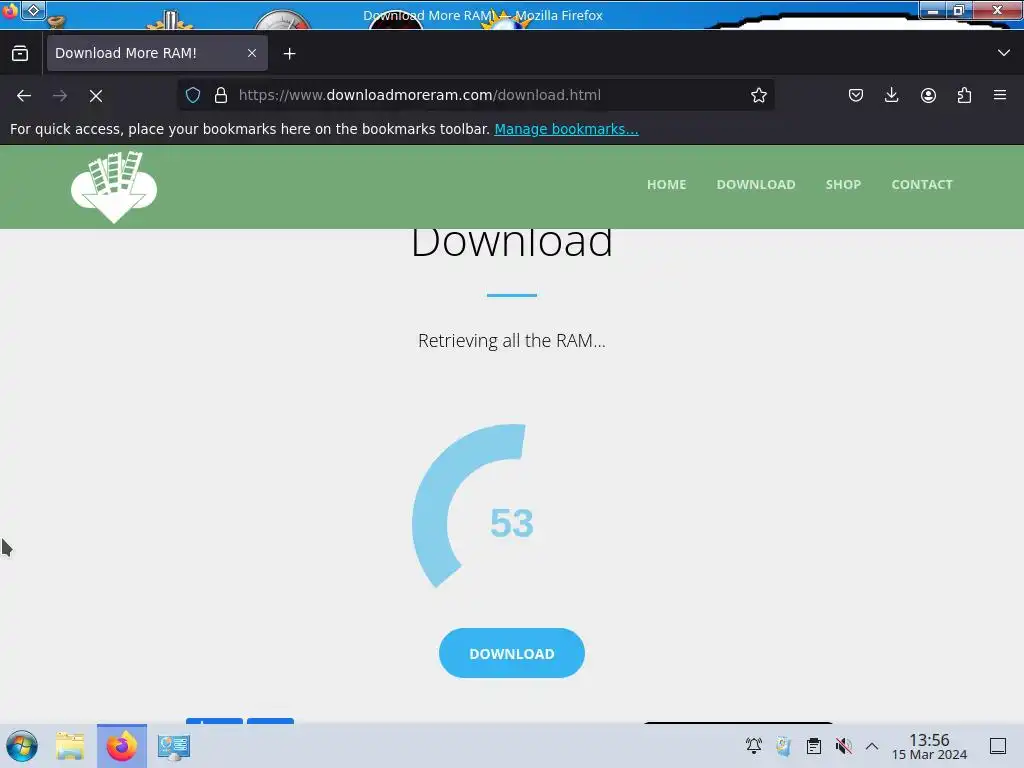The height and width of the screenshot is (768, 1024).
Task: Stop loading the page
Action: 96,95
